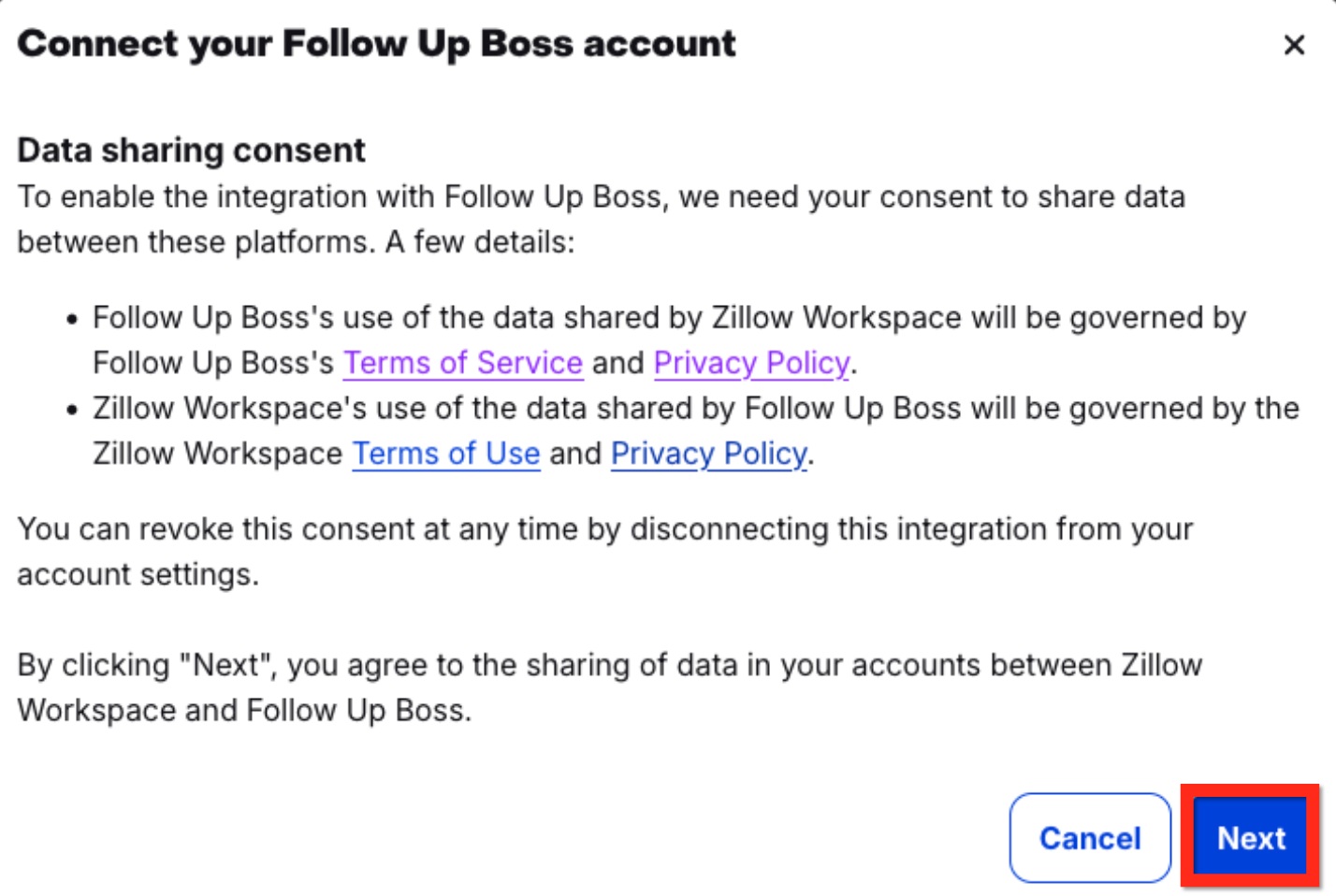Open Follow Up Boss's Terms of Service link
This screenshot has height=896, width=1336.
pyautogui.click(x=463, y=363)
